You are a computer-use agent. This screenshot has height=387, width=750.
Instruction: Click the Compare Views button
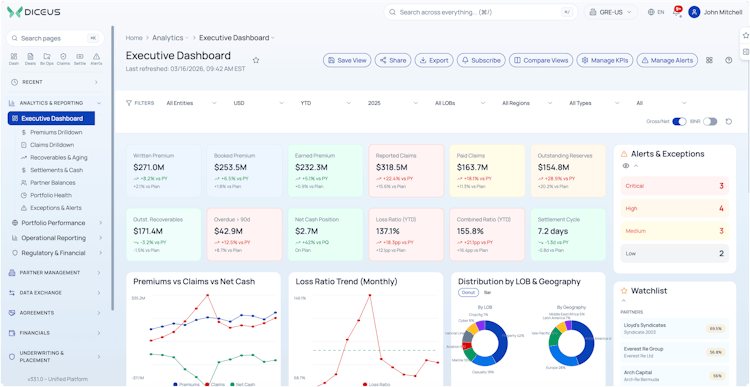(541, 60)
